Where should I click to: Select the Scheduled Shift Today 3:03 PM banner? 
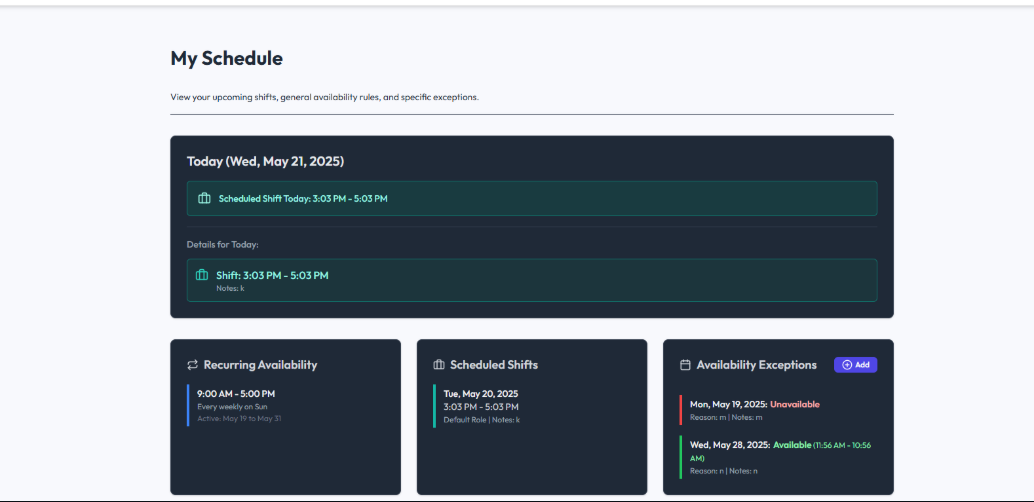[532, 199]
